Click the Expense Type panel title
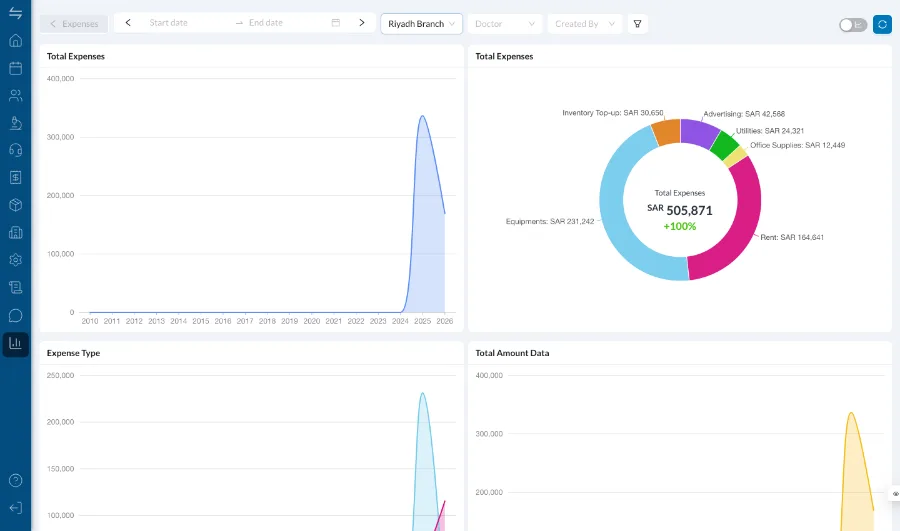The width and height of the screenshot is (900, 531). click(x=73, y=353)
